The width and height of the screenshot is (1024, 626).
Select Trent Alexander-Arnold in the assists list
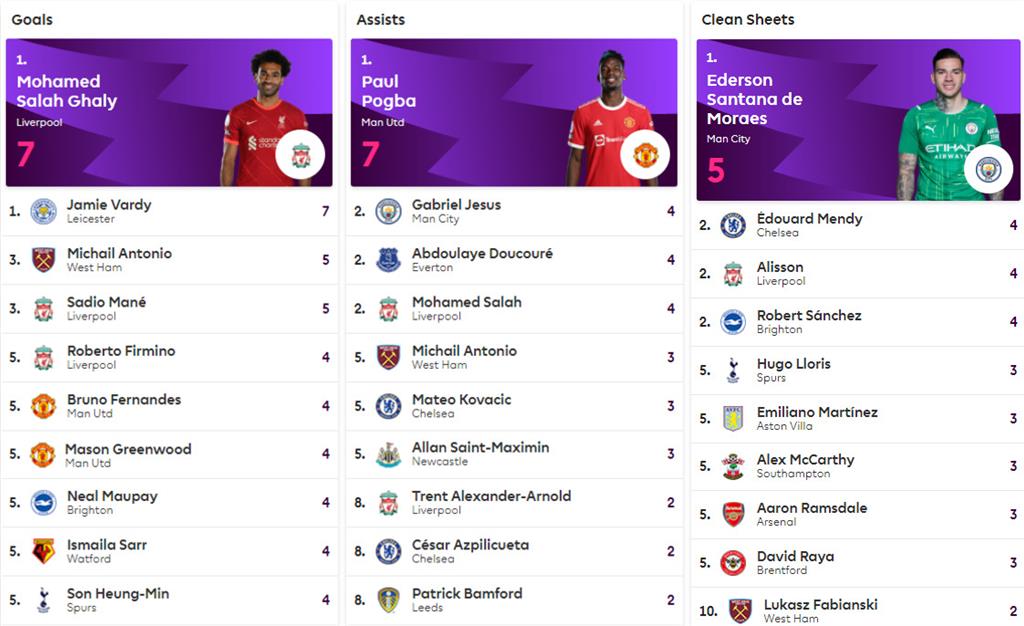[x=491, y=496]
